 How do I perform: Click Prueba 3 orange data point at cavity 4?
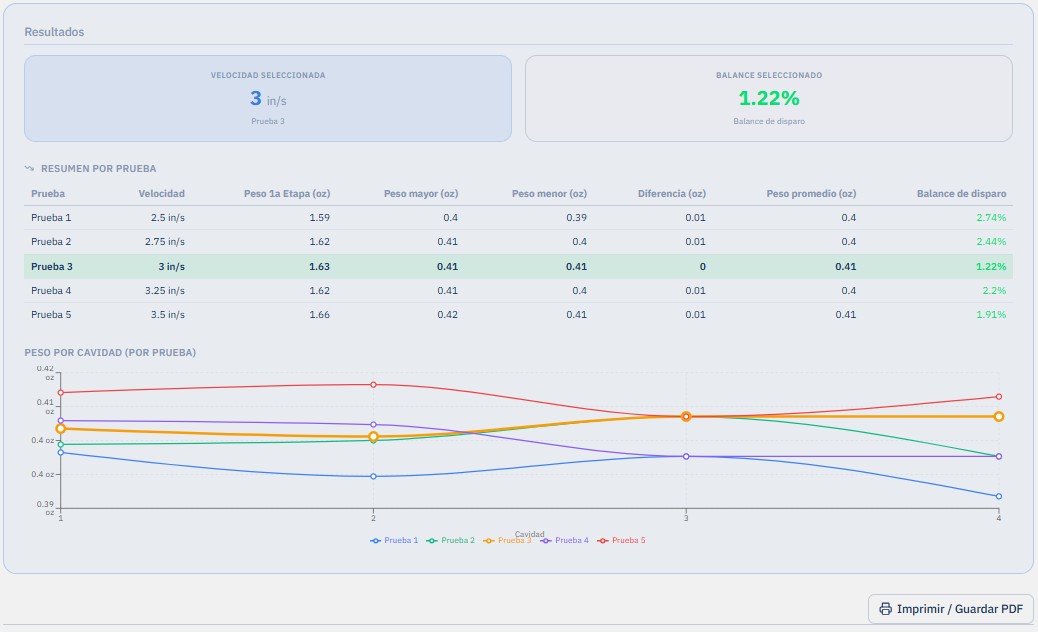click(x=999, y=417)
